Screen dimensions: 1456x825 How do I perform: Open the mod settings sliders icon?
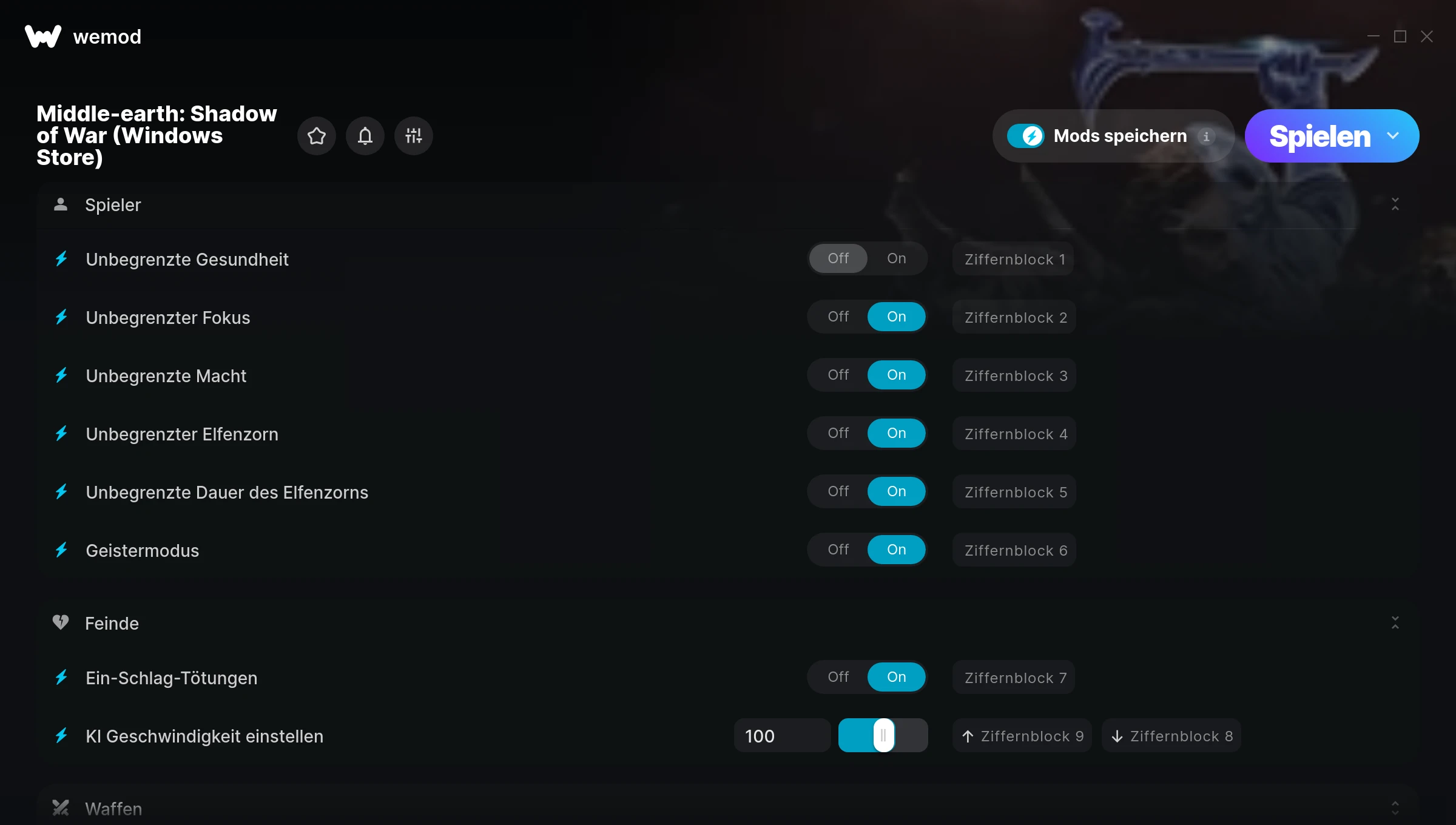[413, 136]
